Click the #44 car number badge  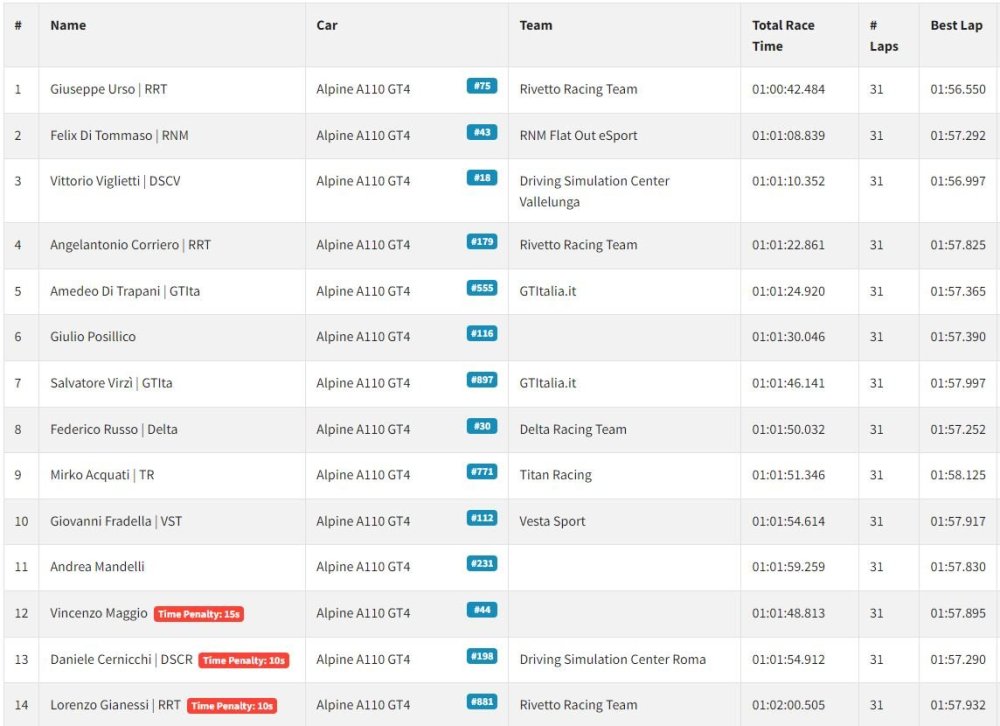pyautogui.click(x=482, y=610)
